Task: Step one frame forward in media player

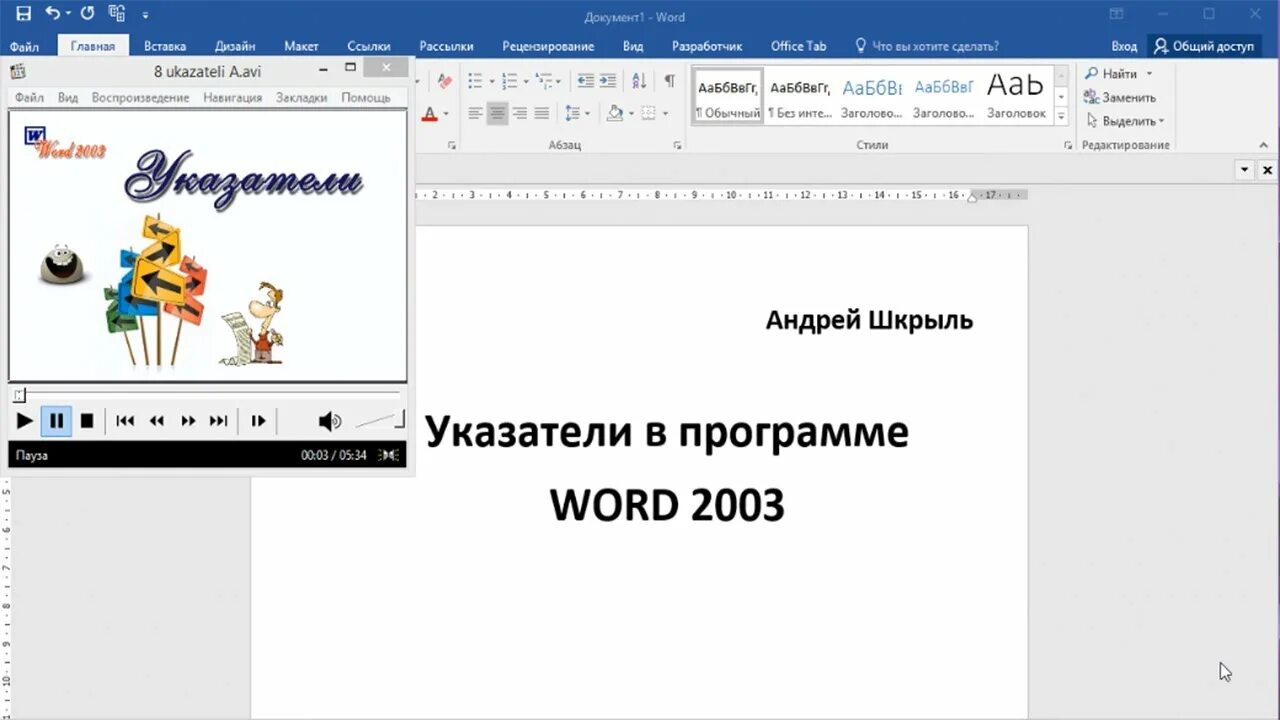Action: tap(258, 421)
